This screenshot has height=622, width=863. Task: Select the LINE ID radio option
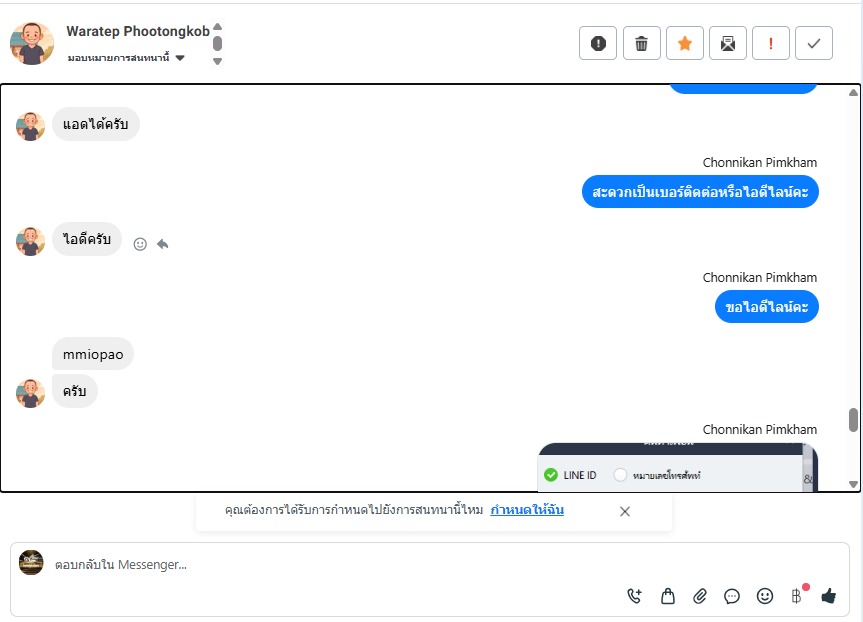(551, 475)
